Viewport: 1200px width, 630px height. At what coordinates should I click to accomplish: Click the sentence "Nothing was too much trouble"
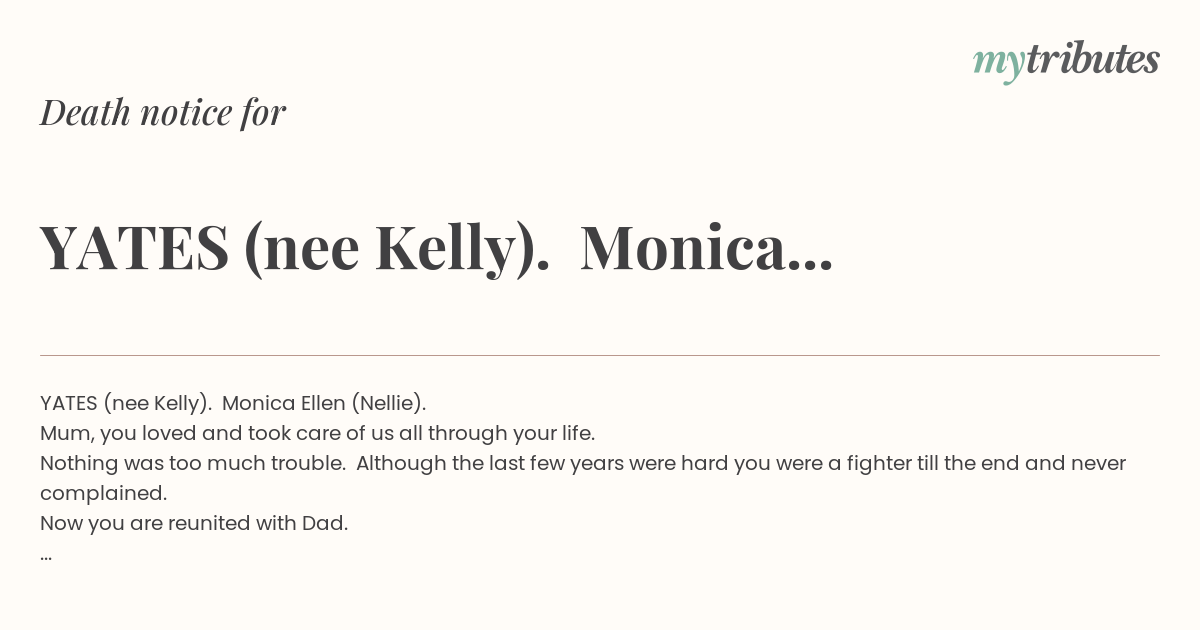pyautogui.click(x=192, y=463)
